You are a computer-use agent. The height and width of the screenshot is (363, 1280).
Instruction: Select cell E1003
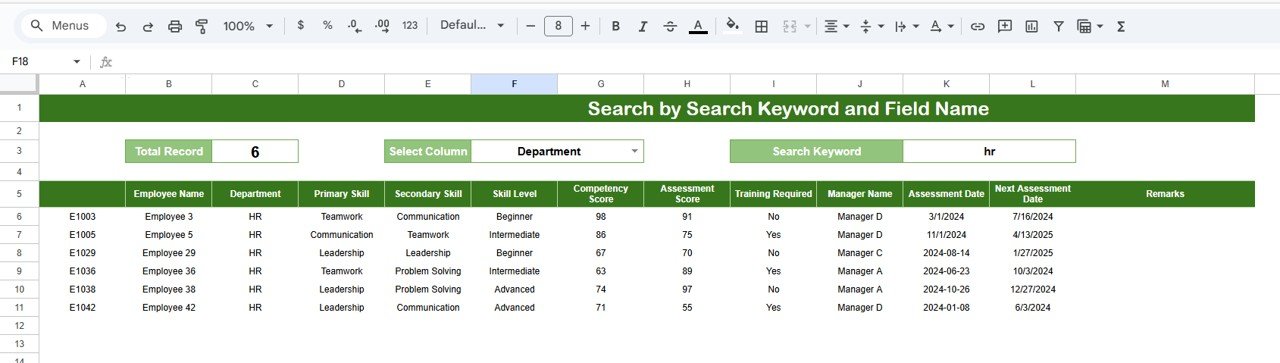[x=82, y=216]
